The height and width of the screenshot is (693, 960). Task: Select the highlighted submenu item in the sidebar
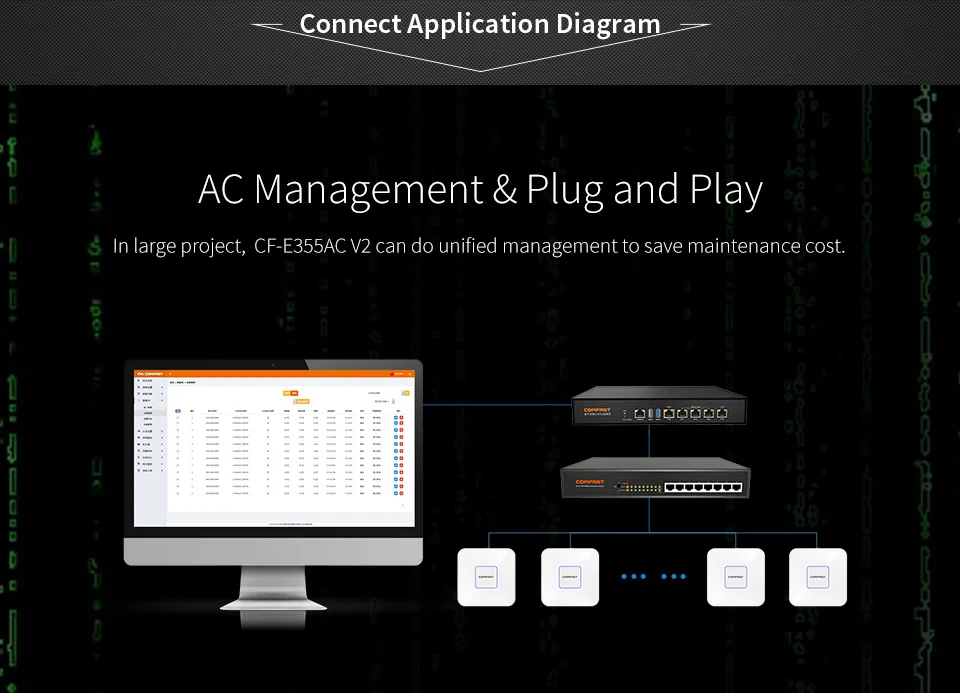(x=148, y=411)
